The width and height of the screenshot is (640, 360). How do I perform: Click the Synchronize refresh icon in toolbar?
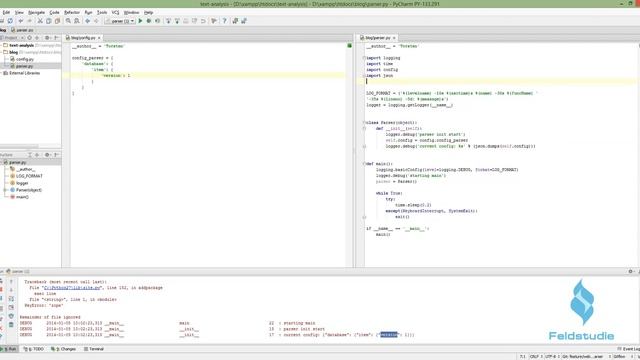coord(10,21)
